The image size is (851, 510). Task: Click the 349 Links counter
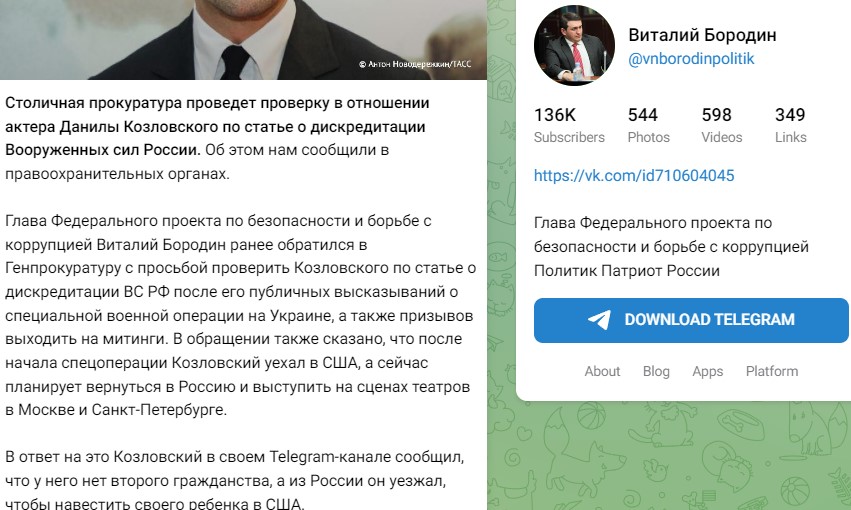click(x=791, y=125)
